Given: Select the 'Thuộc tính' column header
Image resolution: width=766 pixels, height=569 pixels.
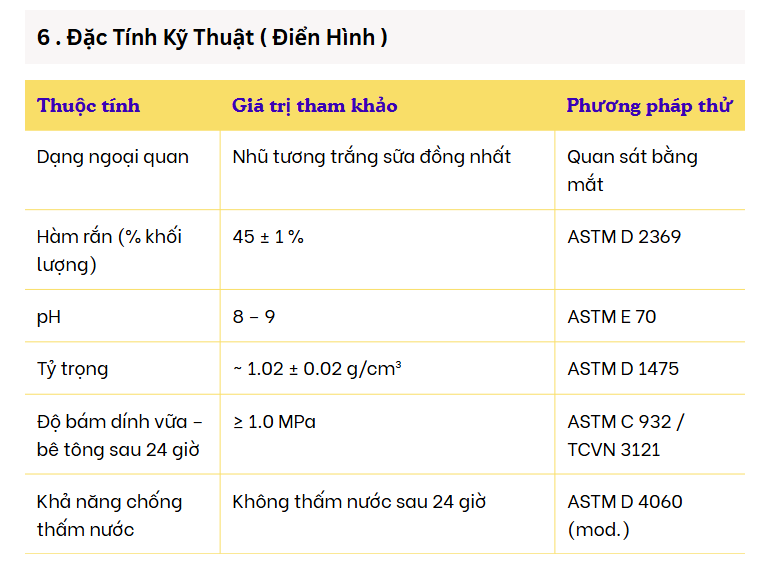Looking at the screenshot, I should point(88,105).
